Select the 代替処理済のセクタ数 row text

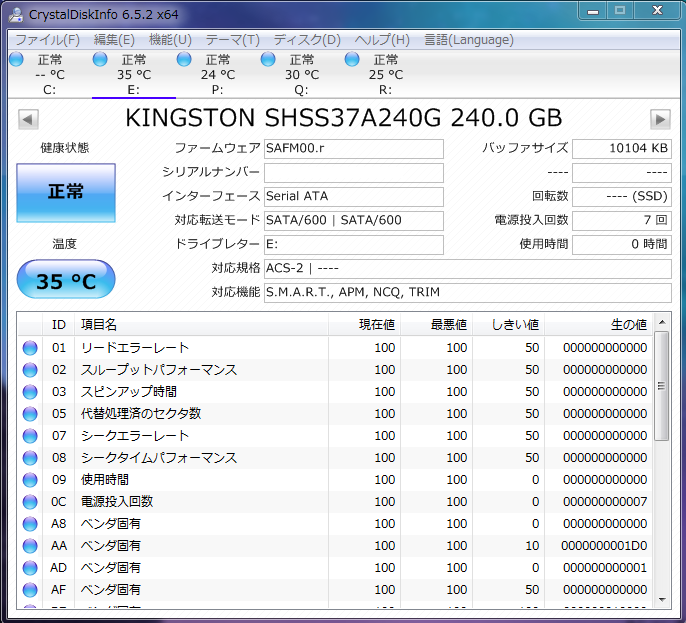coord(141,414)
